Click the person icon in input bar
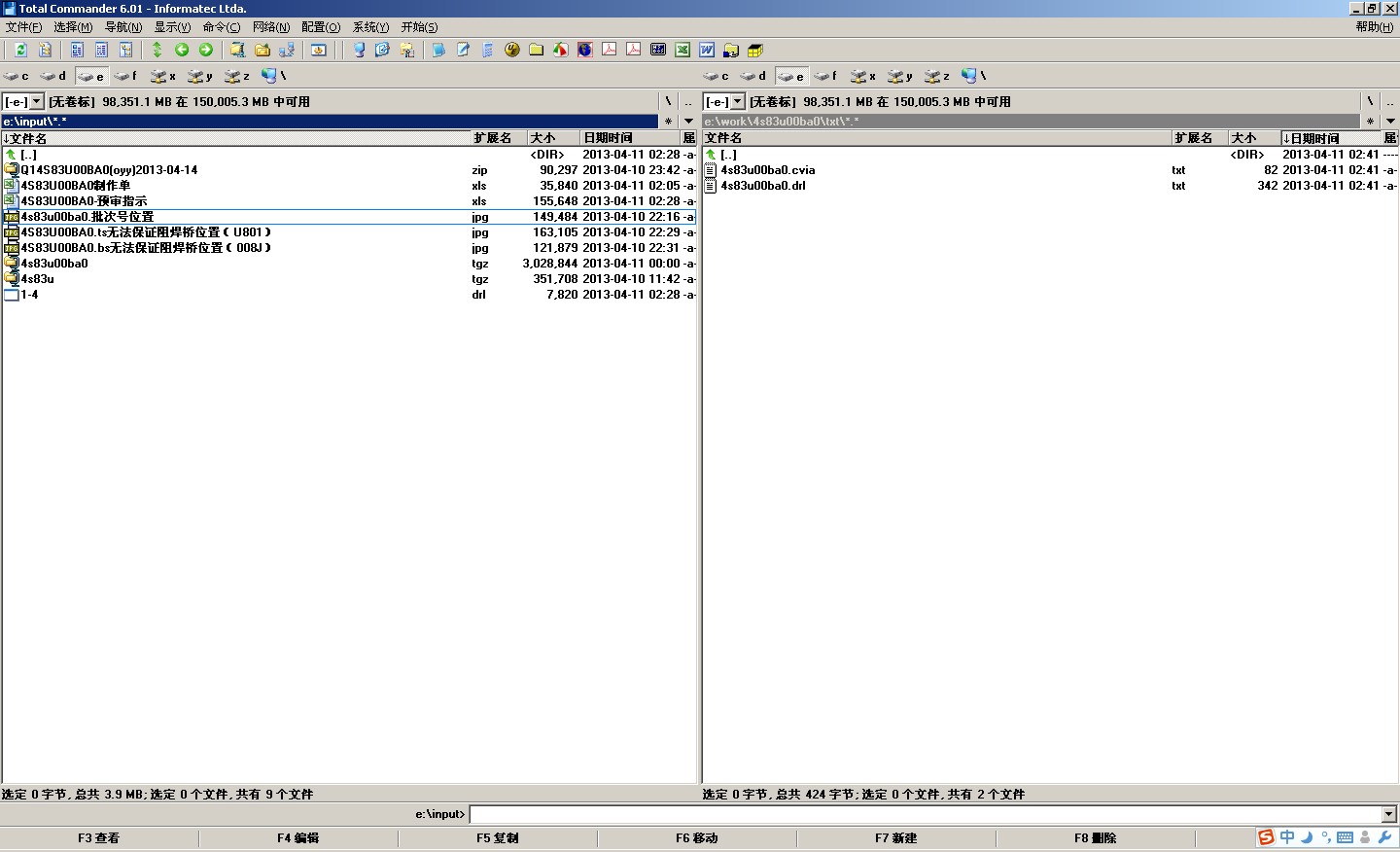Viewport: 1400px width, 852px height. pos(1365,837)
